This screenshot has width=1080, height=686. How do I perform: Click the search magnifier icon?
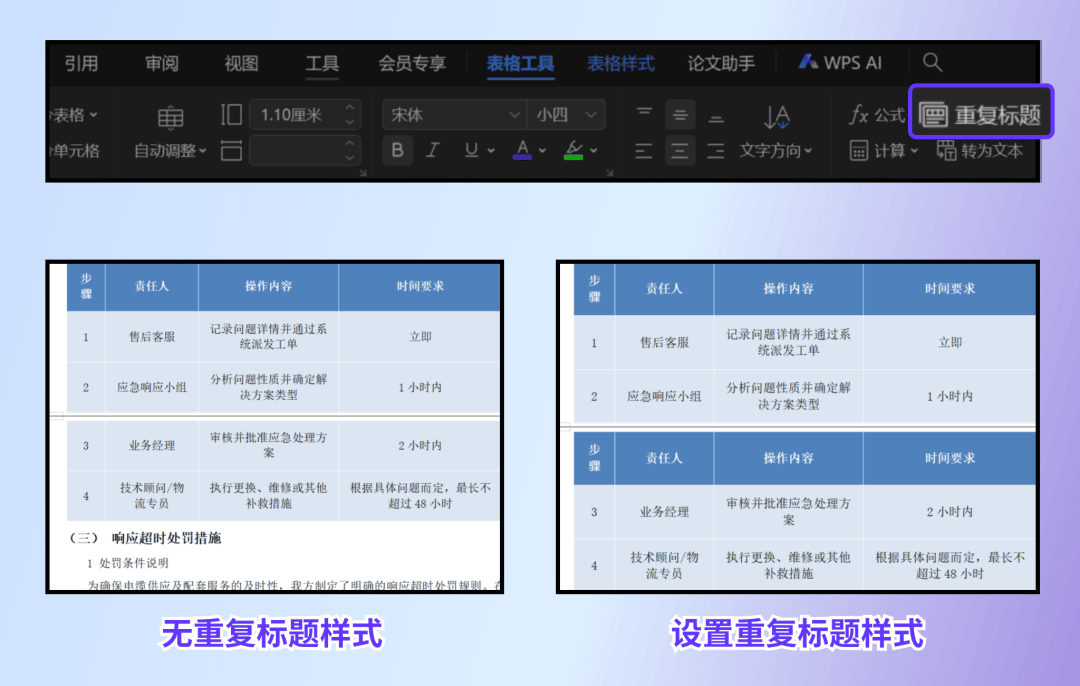tap(932, 62)
